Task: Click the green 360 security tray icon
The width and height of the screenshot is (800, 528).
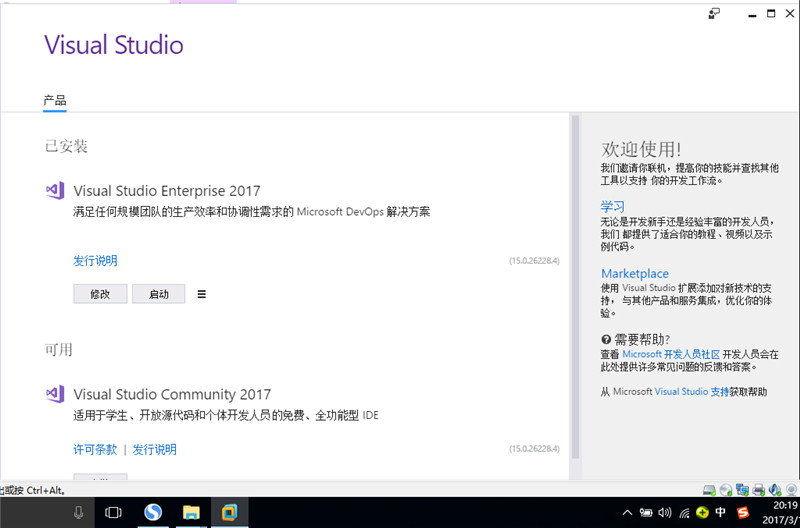Action: (703, 512)
